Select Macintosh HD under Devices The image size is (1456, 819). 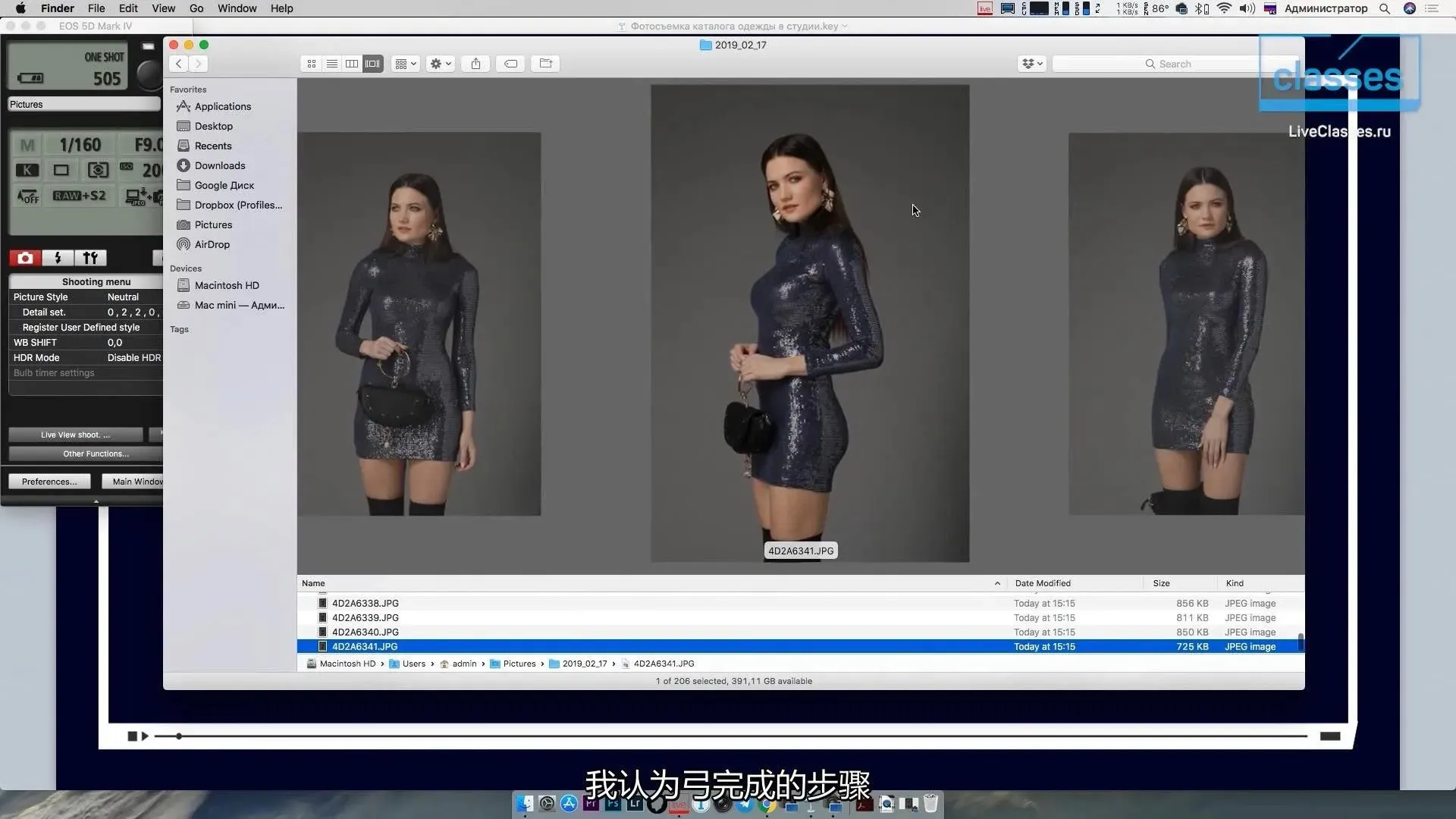tap(227, 286)
